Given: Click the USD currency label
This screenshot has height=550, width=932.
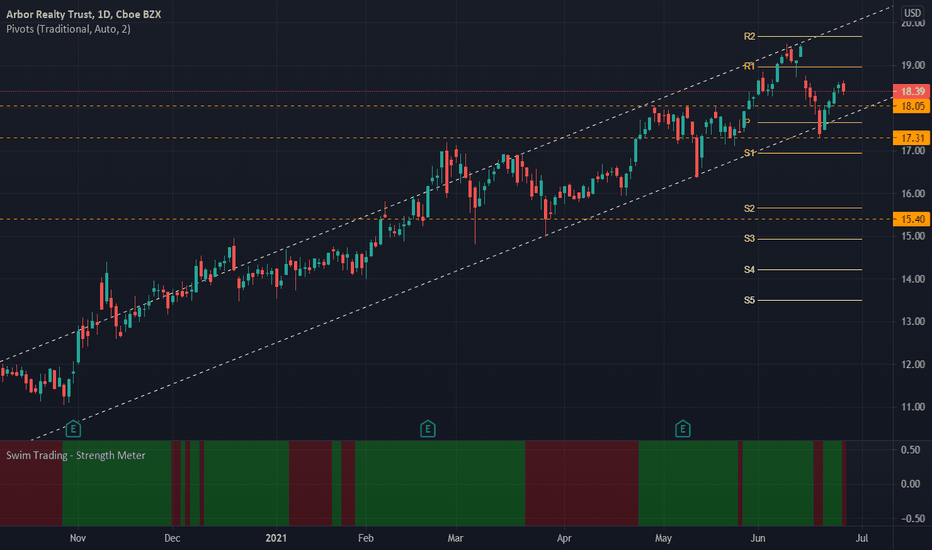Looking at the screenshot, I should point(912,13).
